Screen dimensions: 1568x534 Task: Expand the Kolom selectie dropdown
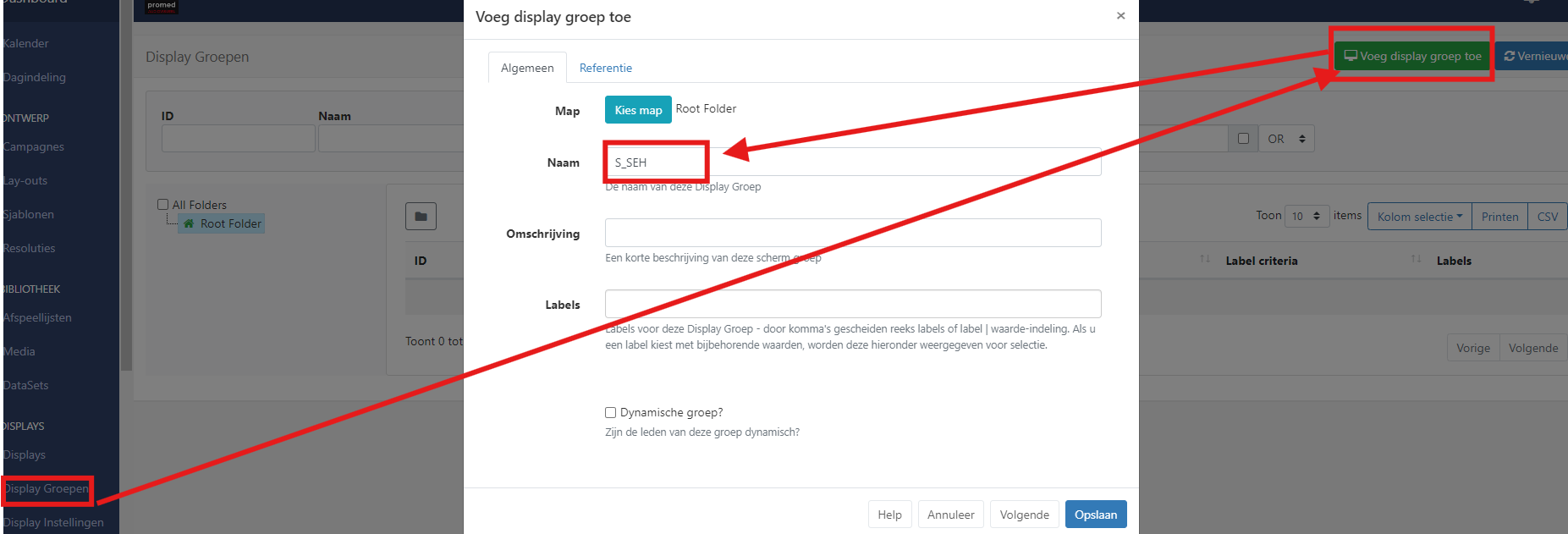[1419, 217]
